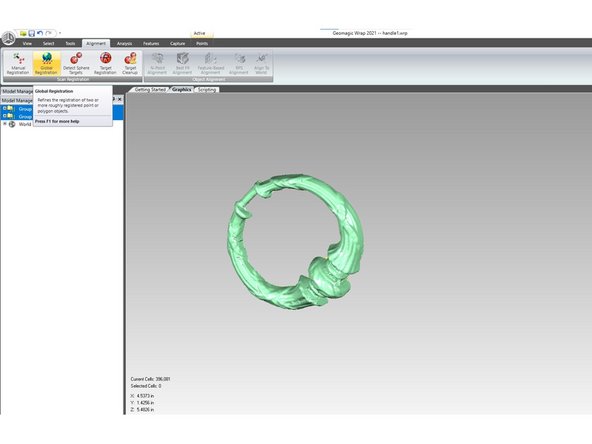Close the Model Manager panel
Image resolution: width=592 pixels, height=444 pixels.
tap(120, 99)
